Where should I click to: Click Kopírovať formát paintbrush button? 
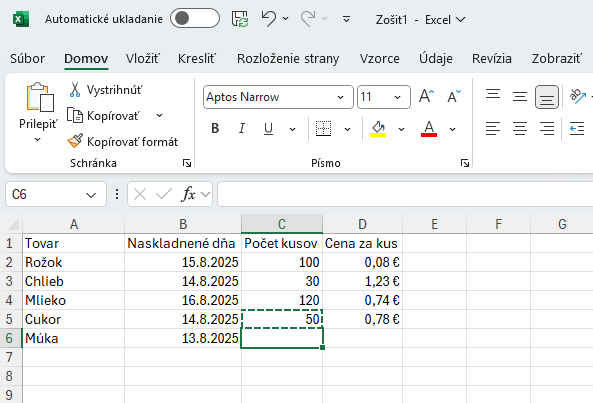pyautogui.click(x=123, y=142)
